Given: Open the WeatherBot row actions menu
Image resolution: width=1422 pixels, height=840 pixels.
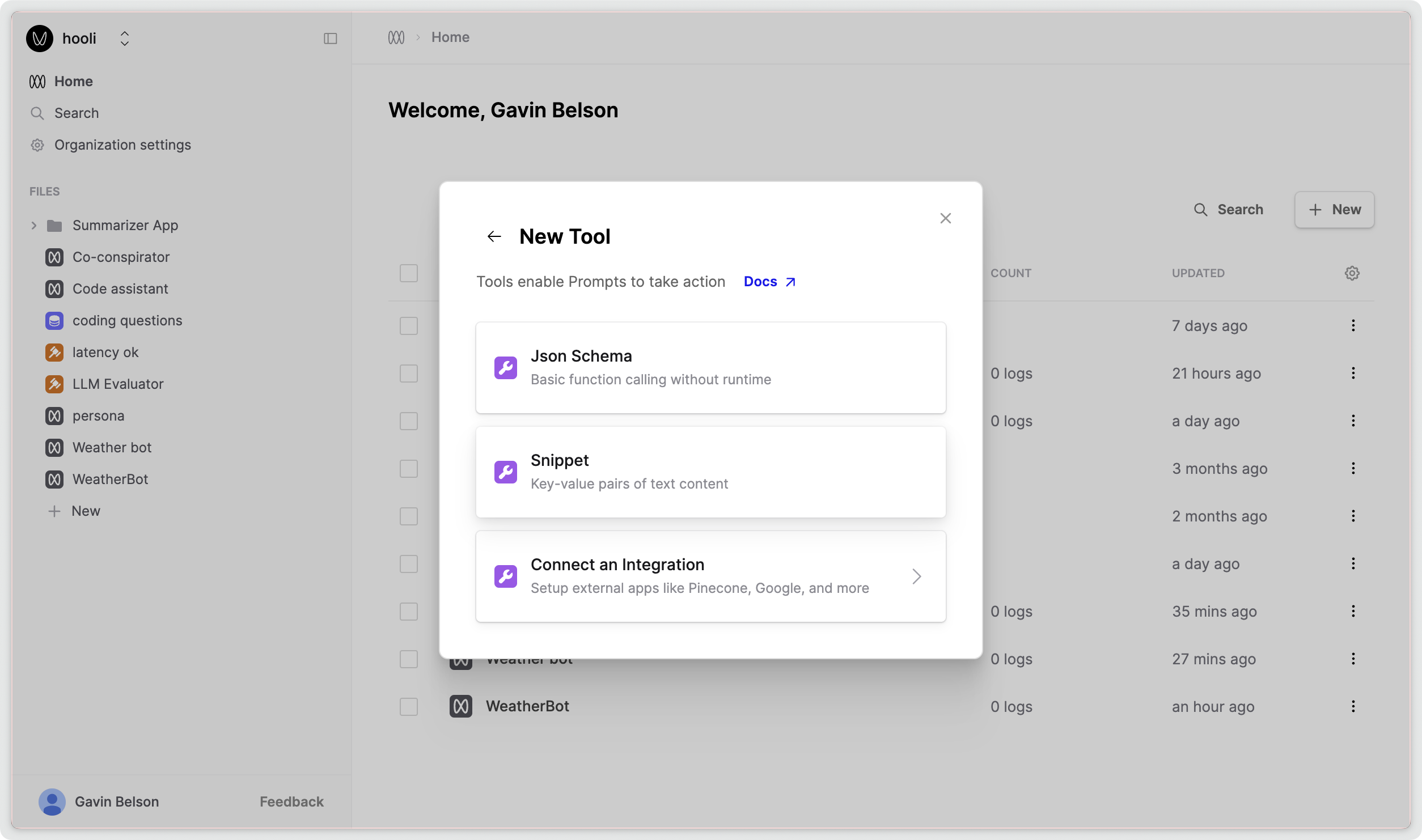Looking at the screenshot, I should pos(1353,706).
